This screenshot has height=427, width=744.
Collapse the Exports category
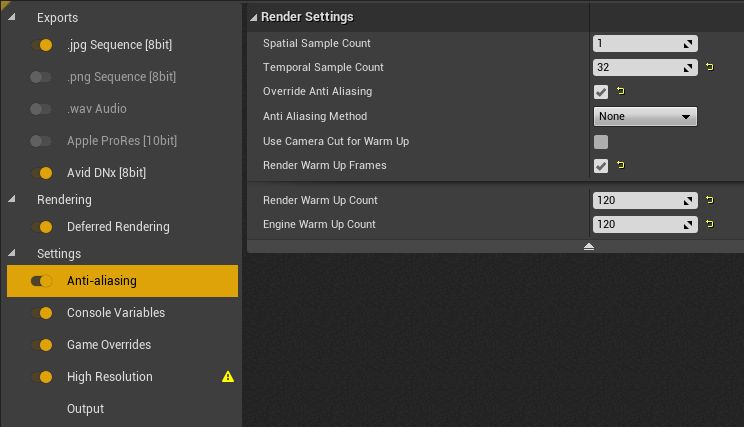click(12, 17)
